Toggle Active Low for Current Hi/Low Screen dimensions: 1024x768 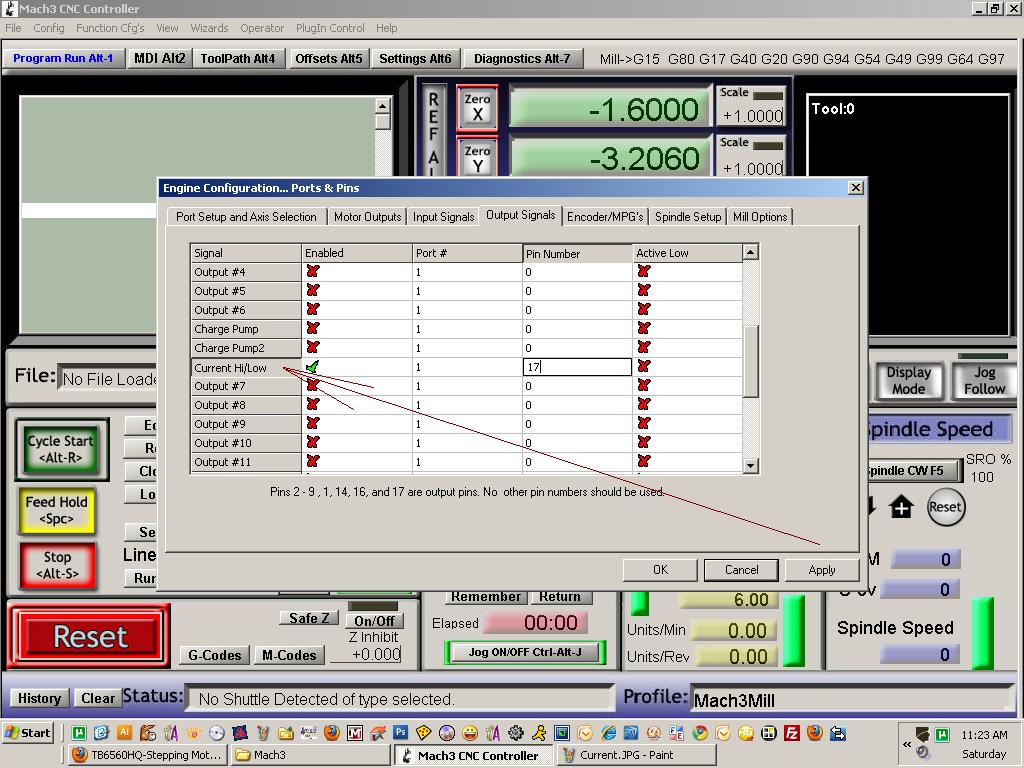point(643,367)
